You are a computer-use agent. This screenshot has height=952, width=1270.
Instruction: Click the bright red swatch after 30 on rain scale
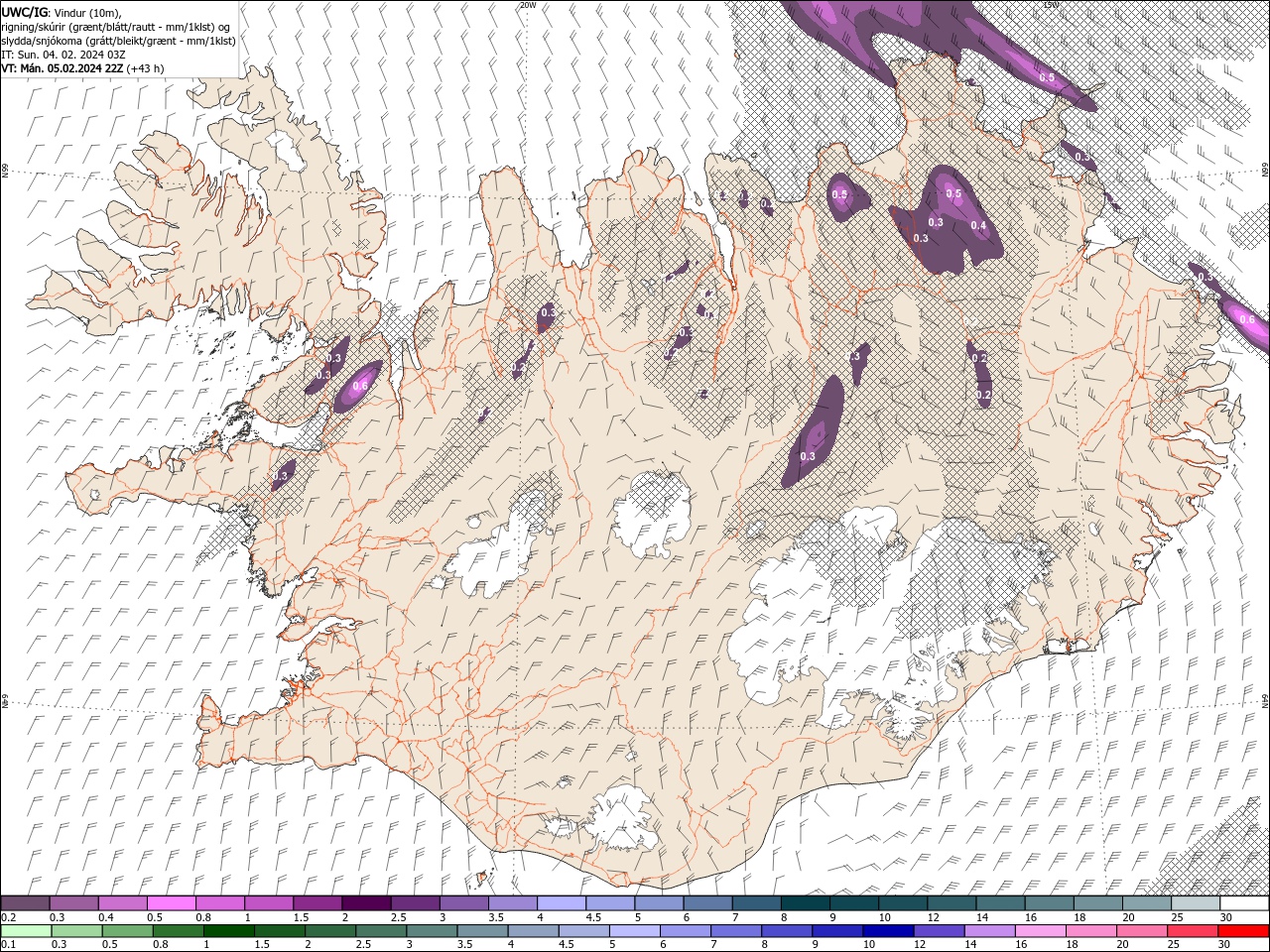[1244, 930]
